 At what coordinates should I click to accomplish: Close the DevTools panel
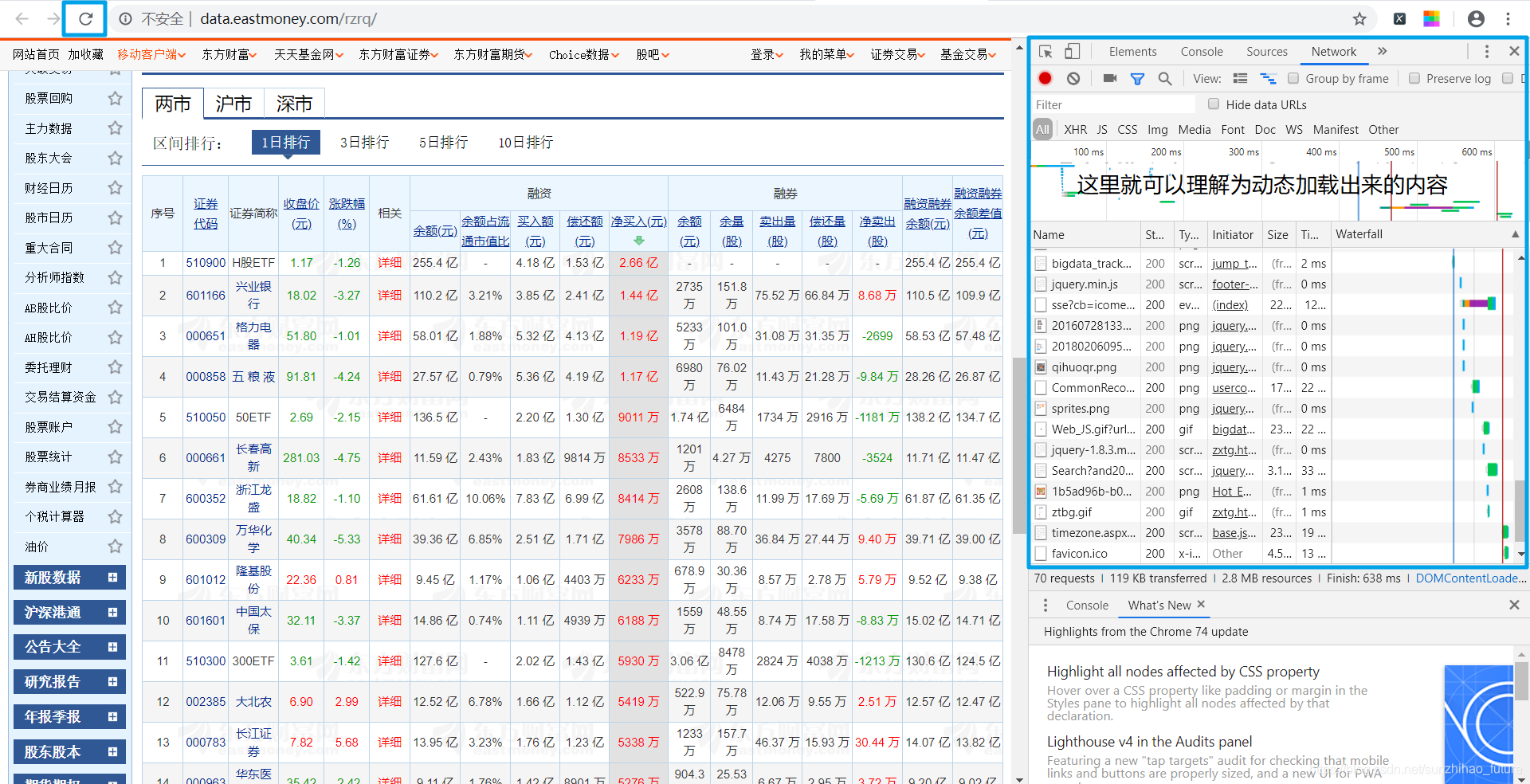click(x=1514, y=52)
